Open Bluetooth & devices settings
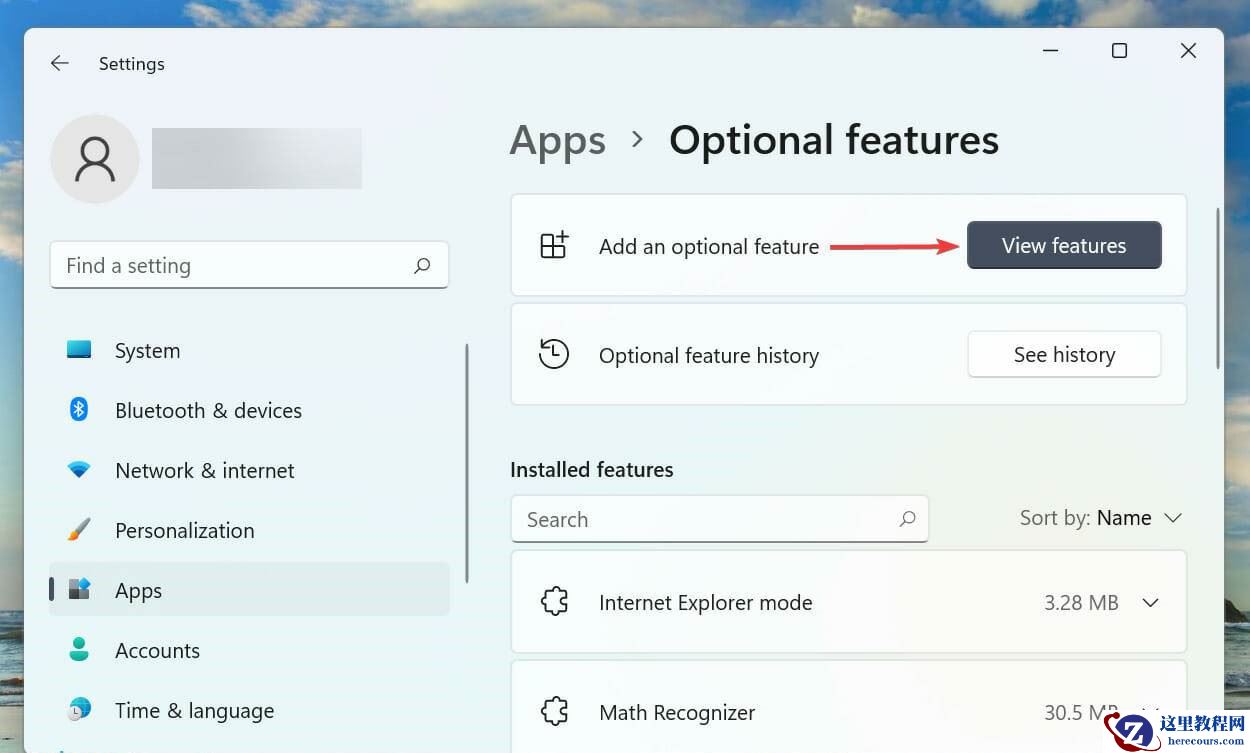 pyautogui.click(x=208, y=410)
